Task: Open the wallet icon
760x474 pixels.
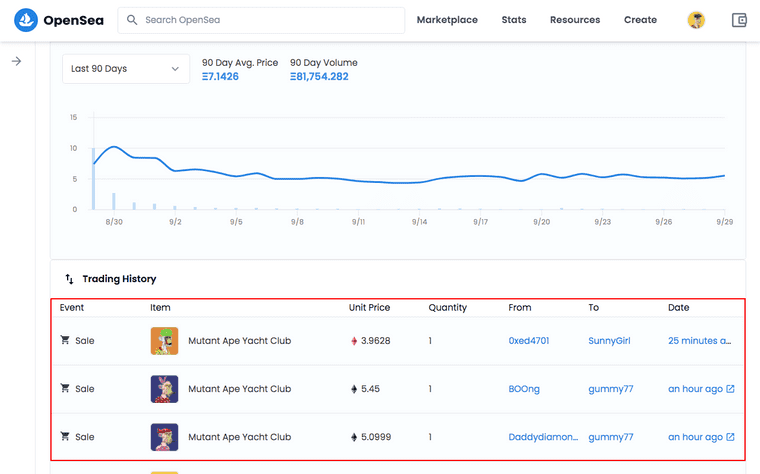Action: pos(739,20)
